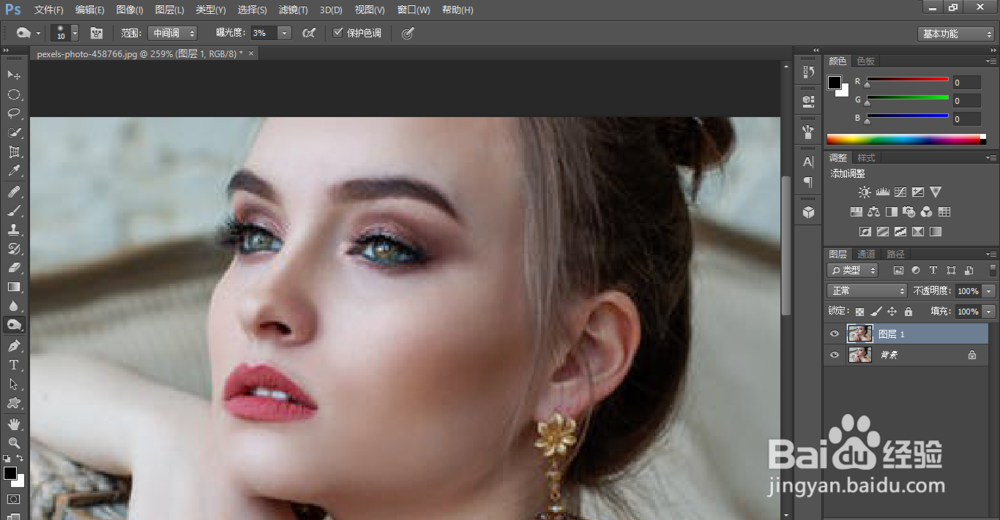The height and width of the screenshot is (520, 1000).
Task: Hide the 背景 layer with its eye icon
Action: coord(834,355)
